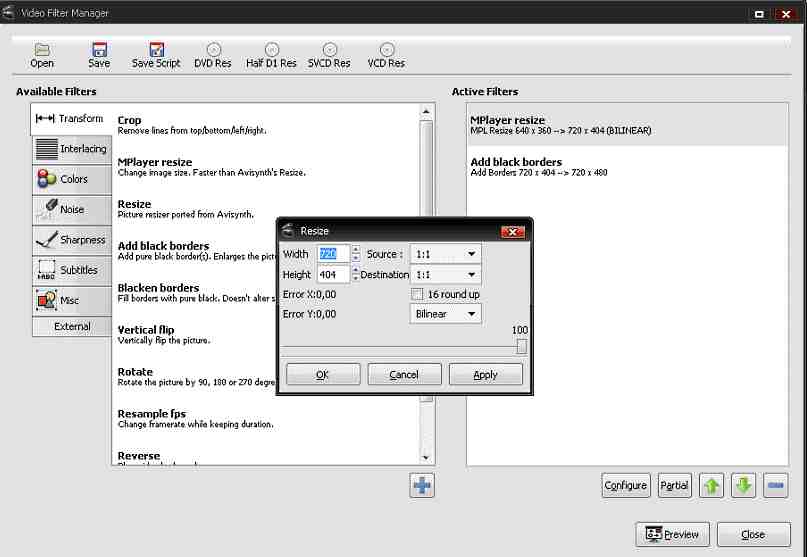
Task: Select the Rotate filter
Action: click(x=196, y=377)
